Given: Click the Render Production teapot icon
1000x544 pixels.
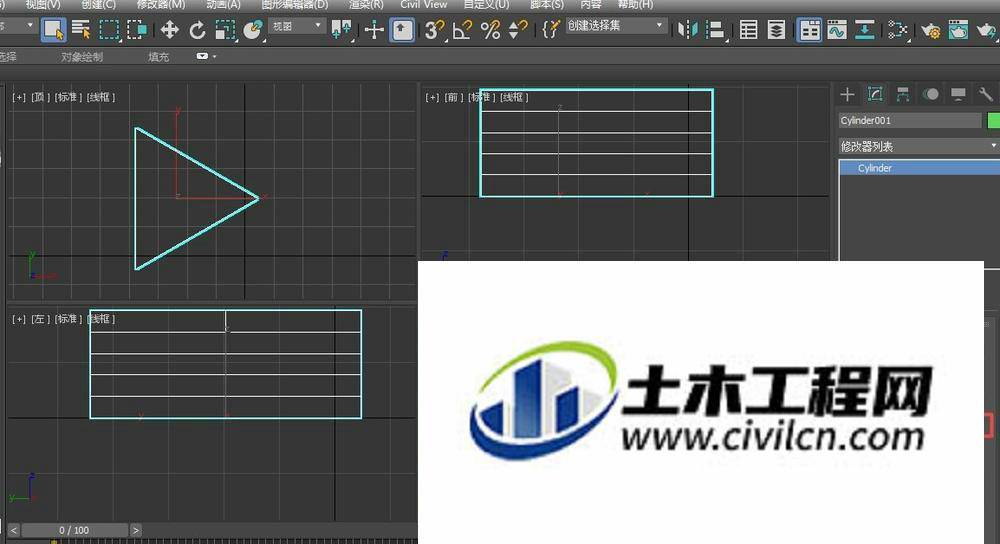Looking at the screenshot, I should tap(987, 30).
